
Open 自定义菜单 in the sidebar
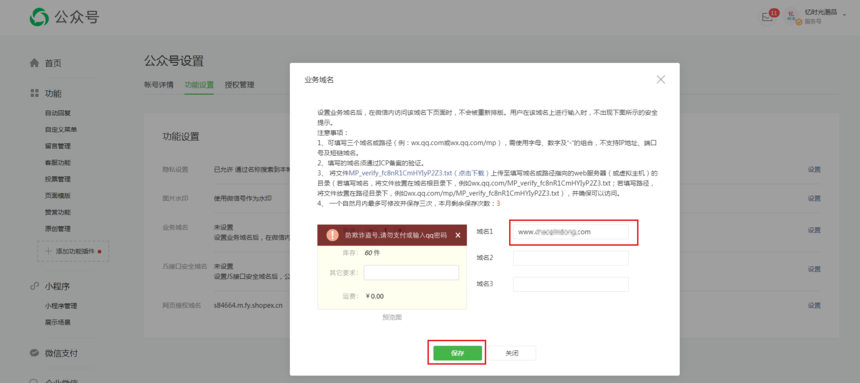pyautogui.click(x=61, y=130)
